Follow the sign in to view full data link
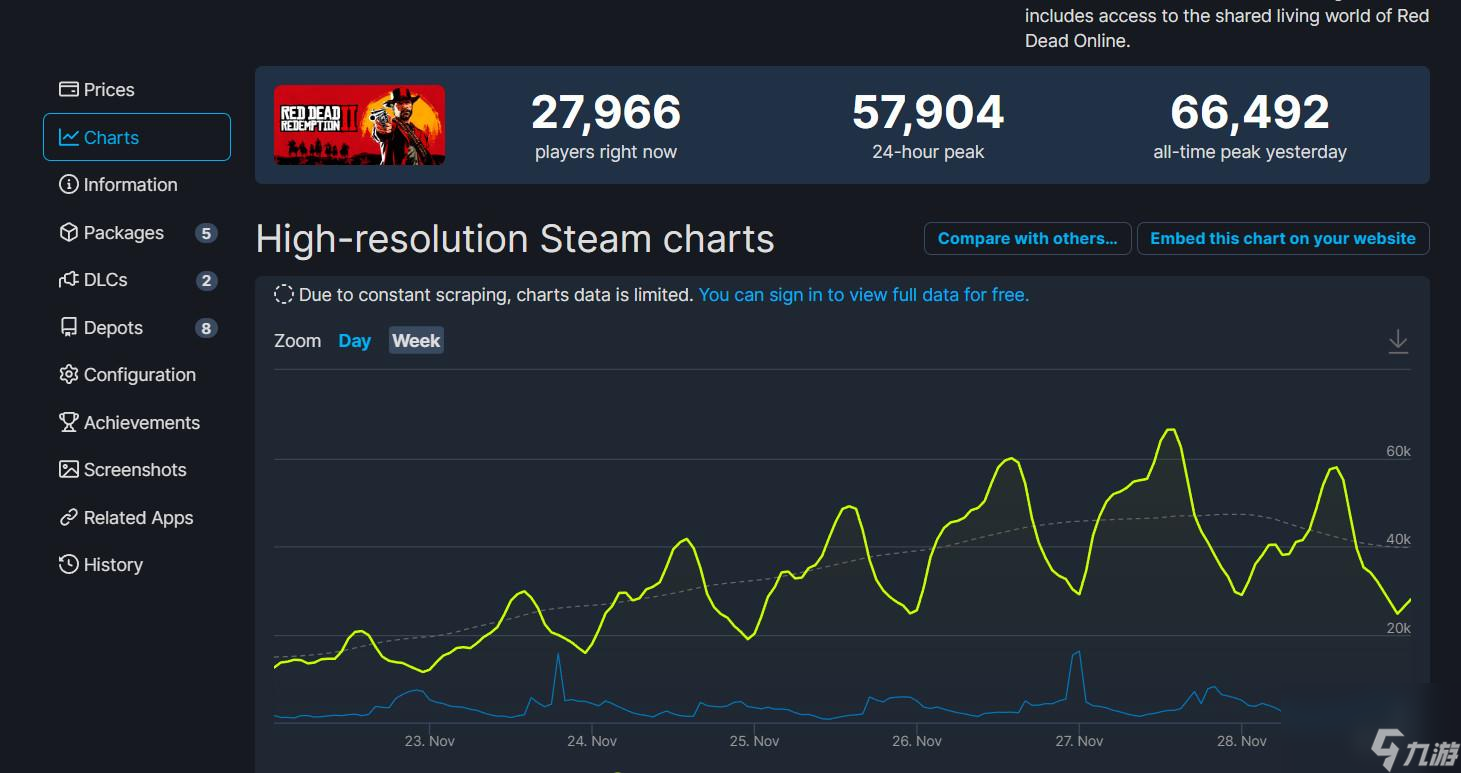1461x773 pixels. (864, 295)
